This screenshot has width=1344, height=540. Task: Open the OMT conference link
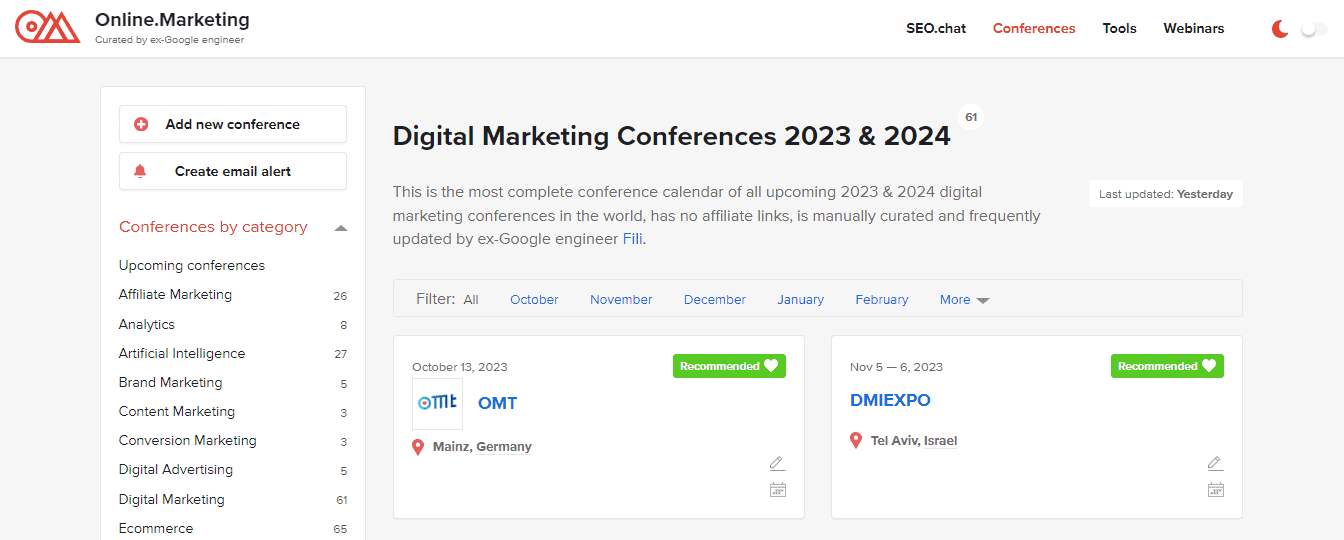497,403
